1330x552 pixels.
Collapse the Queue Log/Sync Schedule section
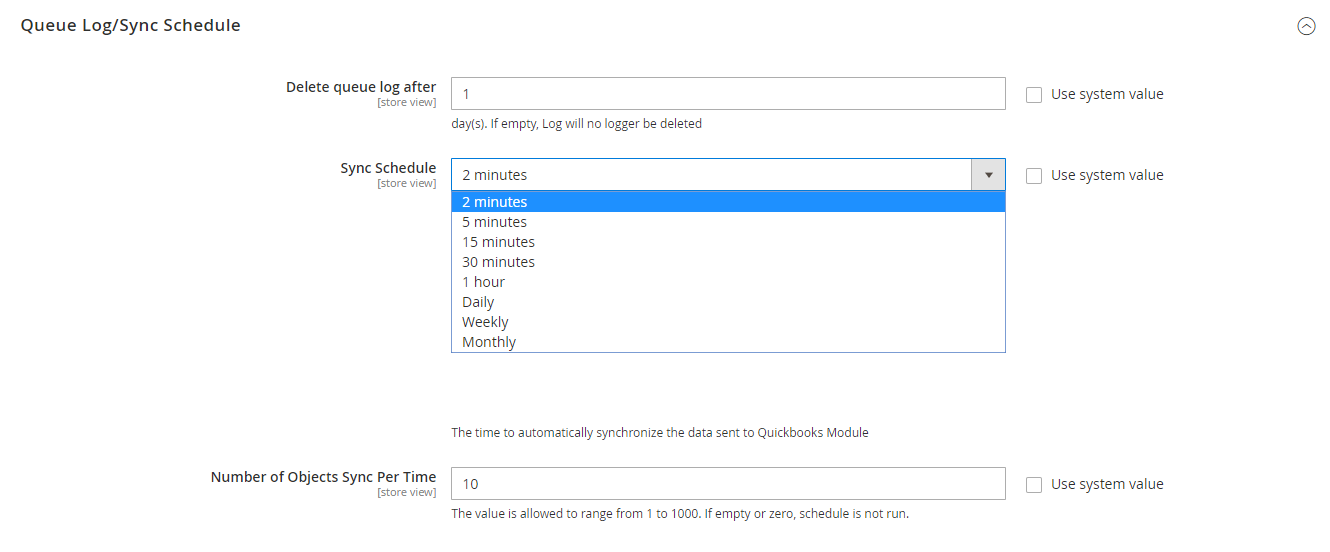[x=1306, y=27]
